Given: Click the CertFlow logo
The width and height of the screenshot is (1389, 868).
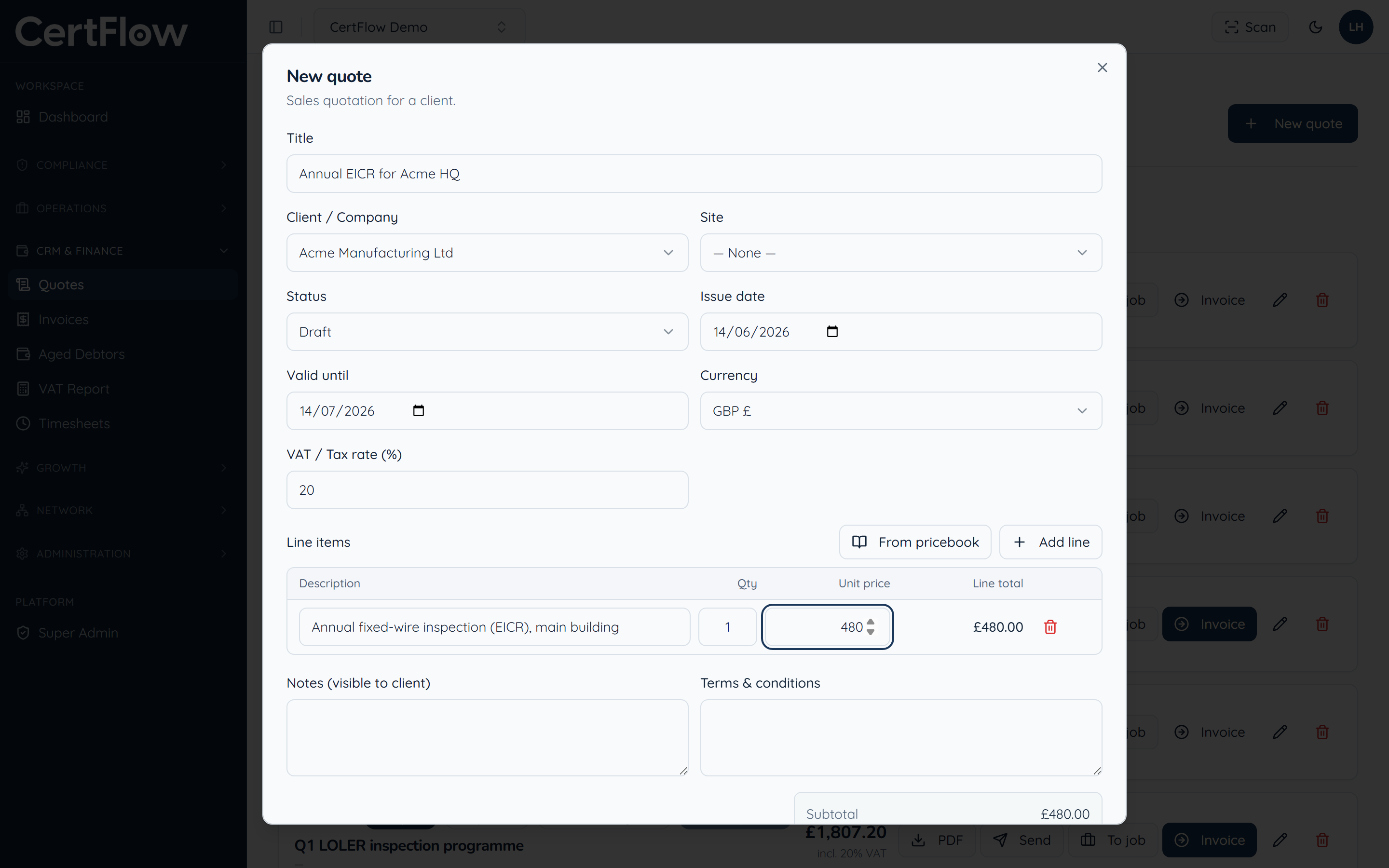Looking at the screenshot, I should pos(101,32).
